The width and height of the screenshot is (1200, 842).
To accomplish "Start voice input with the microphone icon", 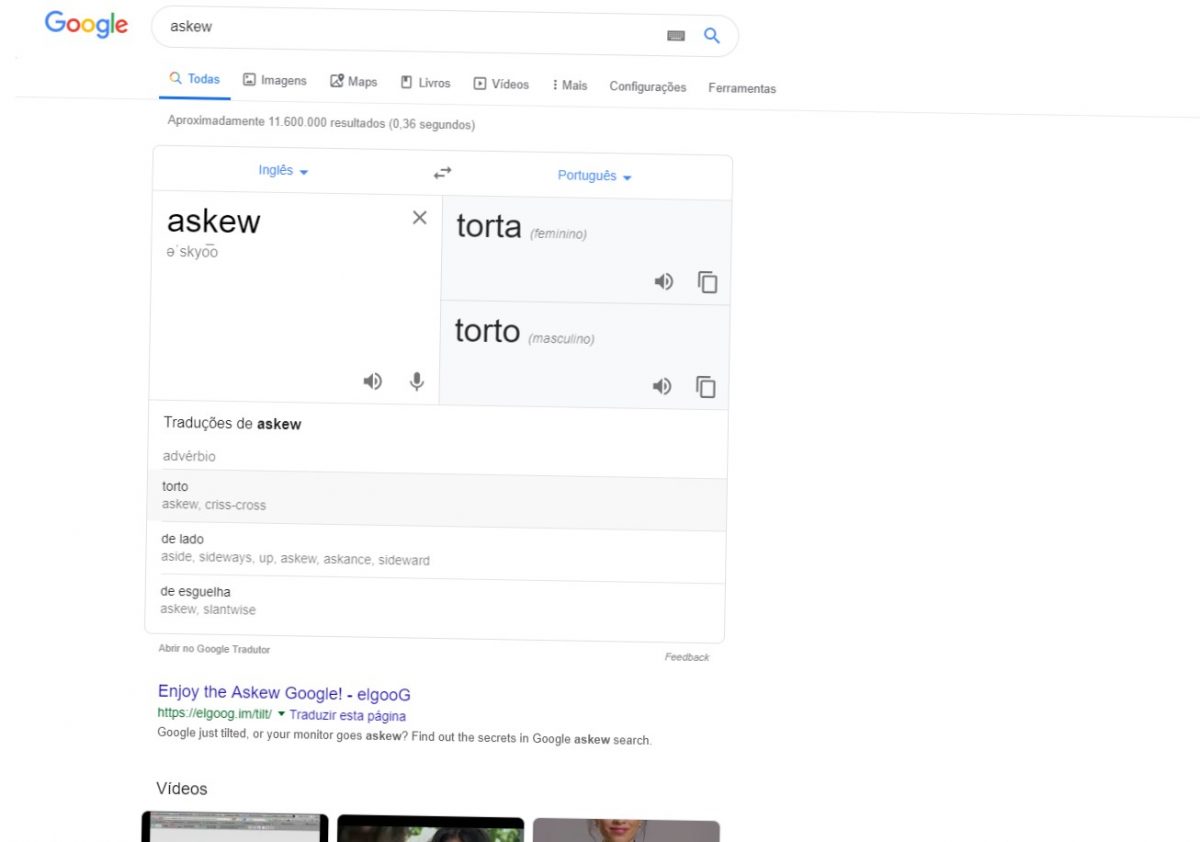I will coord(417,381).
